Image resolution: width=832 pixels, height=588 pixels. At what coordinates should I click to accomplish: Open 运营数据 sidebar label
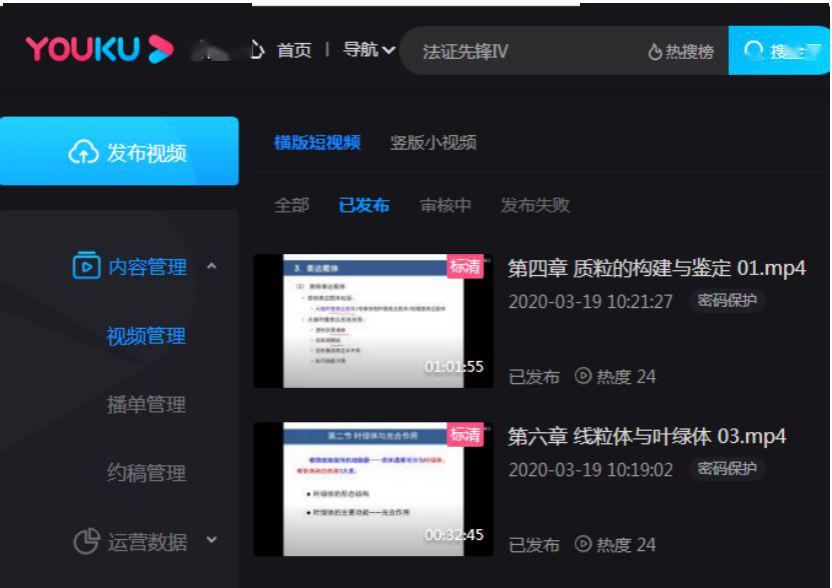coord(147,542)
